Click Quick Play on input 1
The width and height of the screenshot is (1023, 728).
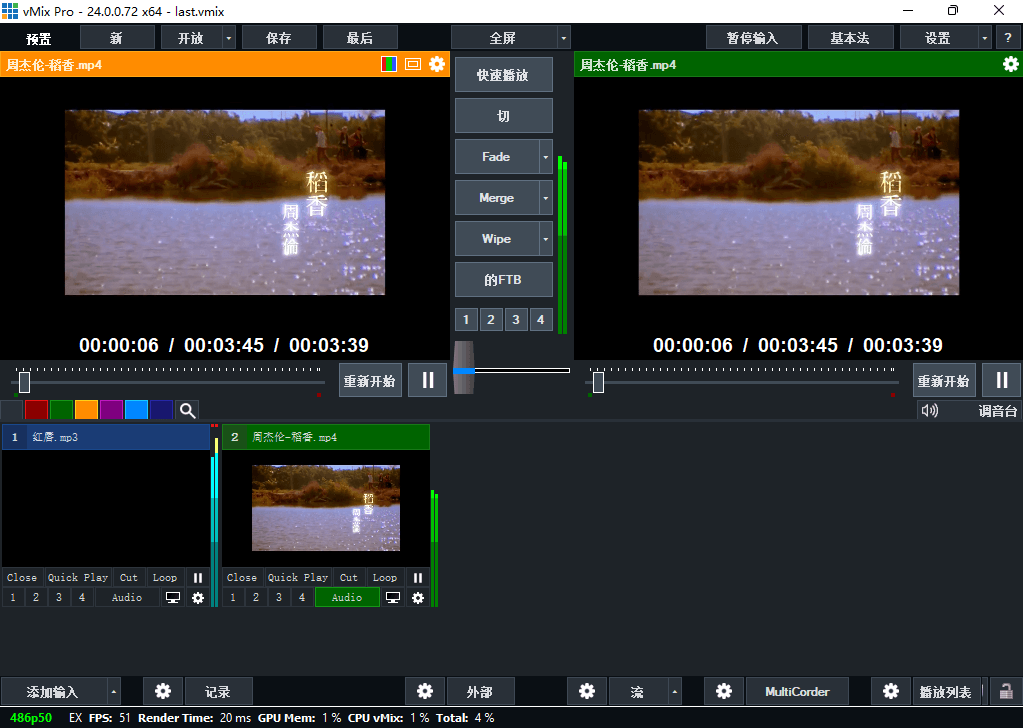pyautogui.click(x=78, y=577)
